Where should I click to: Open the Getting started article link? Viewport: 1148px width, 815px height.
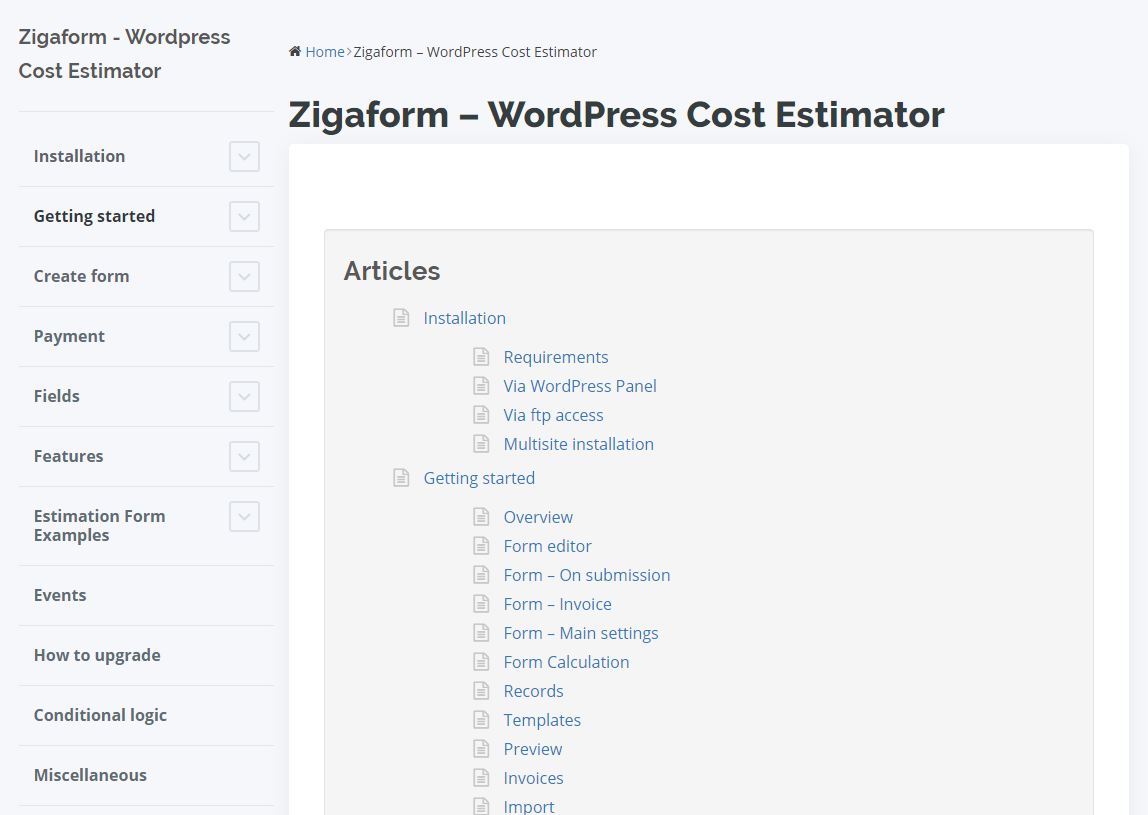point(479,478)
